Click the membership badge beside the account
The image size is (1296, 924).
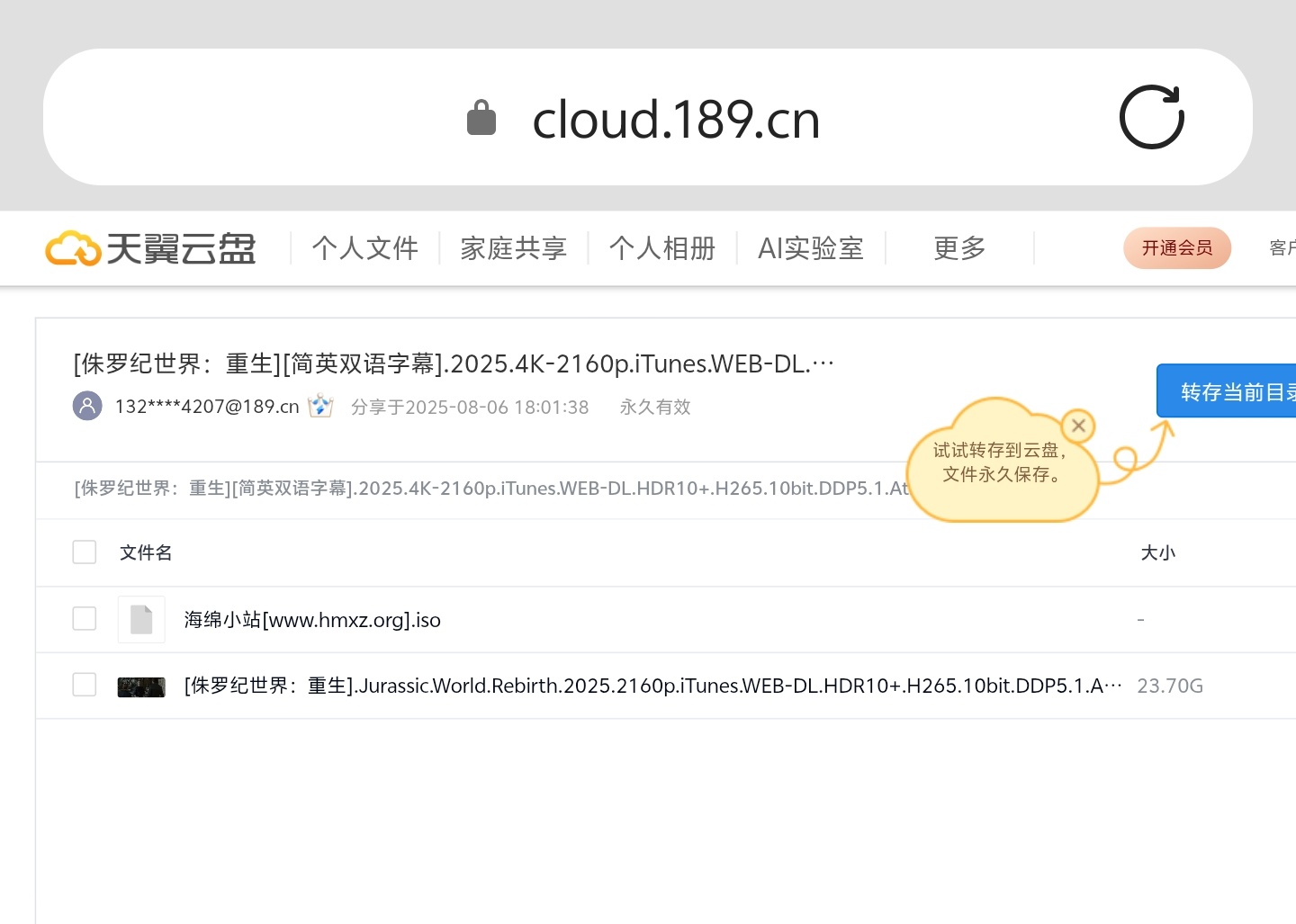[320, 406]
